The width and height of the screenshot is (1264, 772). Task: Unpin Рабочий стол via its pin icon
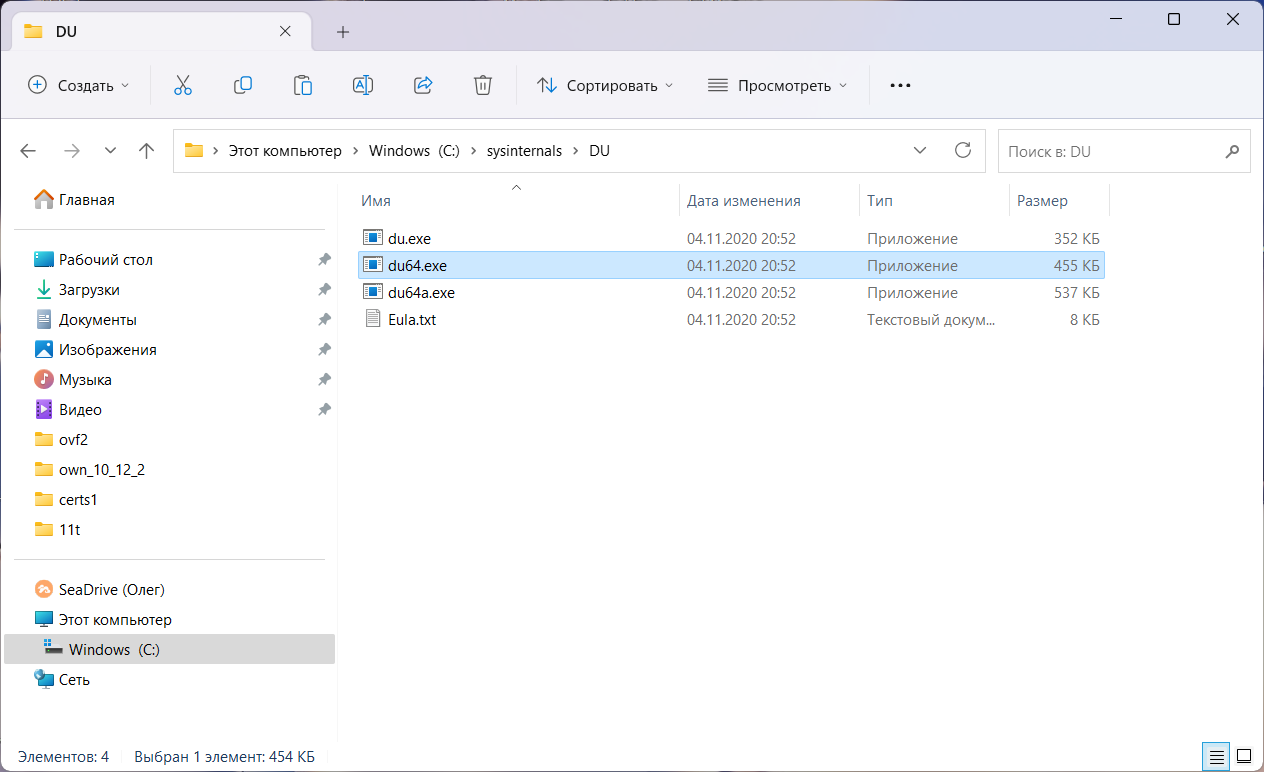point(324,260)
